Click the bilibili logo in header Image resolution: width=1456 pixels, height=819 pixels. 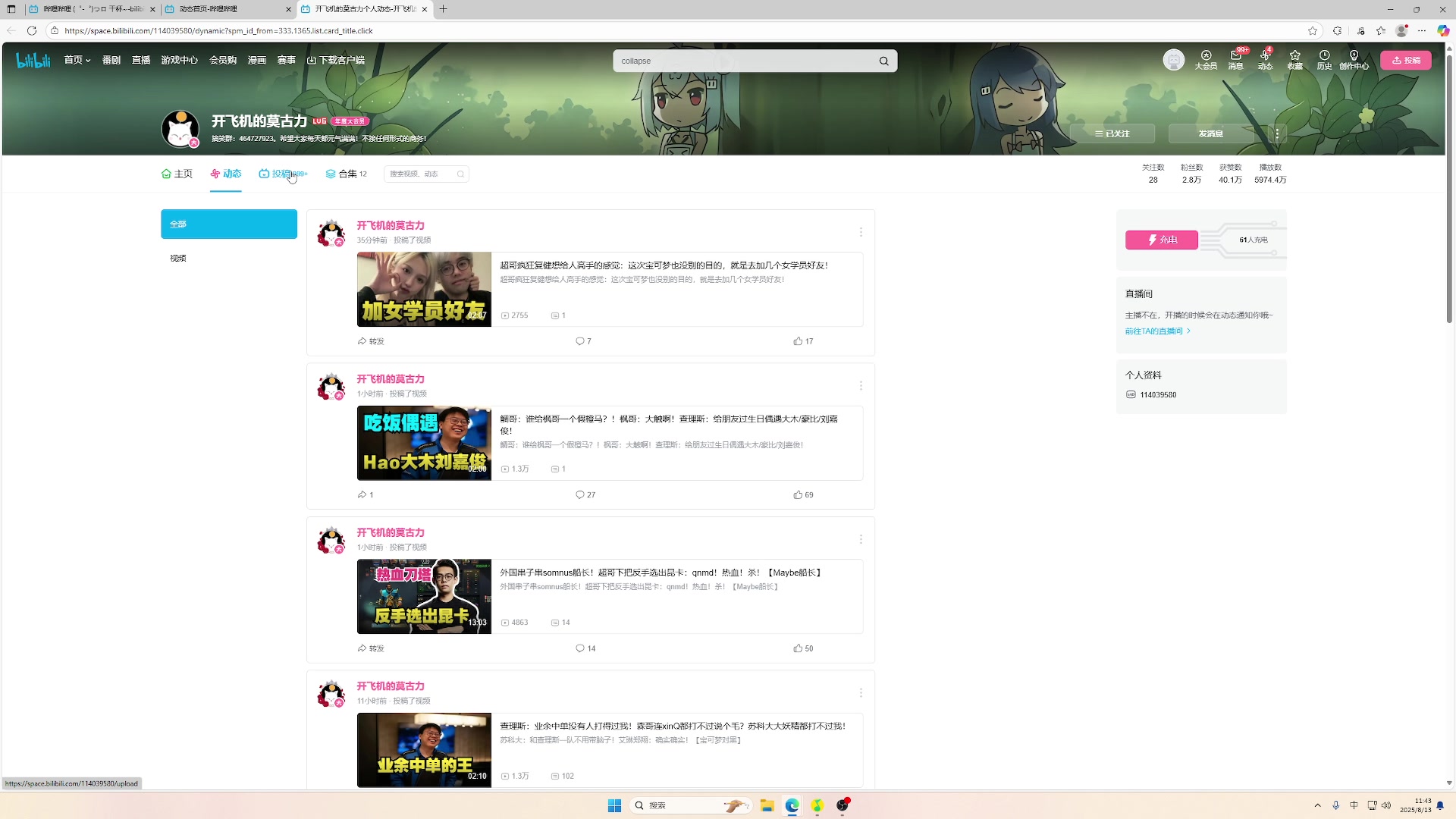pos(33,61)
